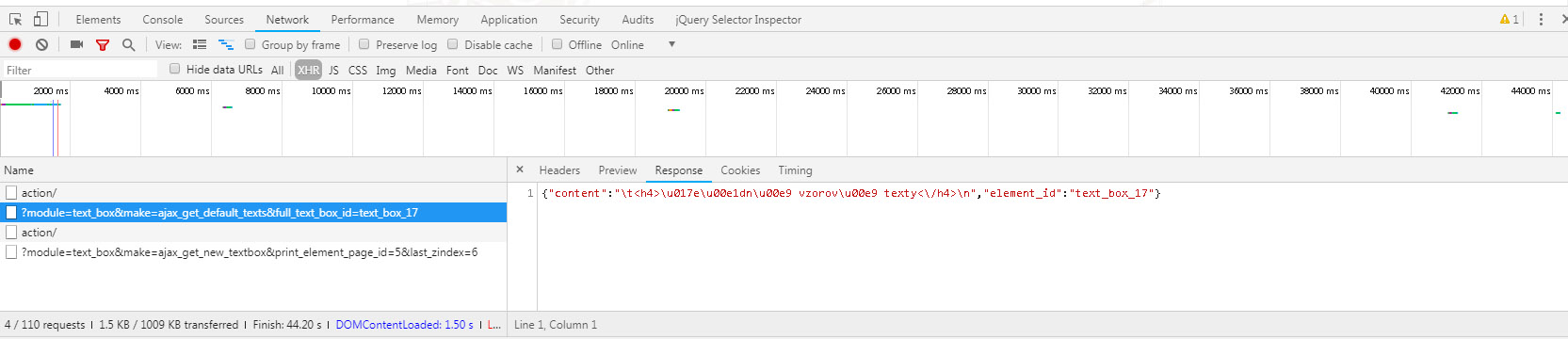Switch to the Console panel
Screen dimensions: 1568x339
[163, 19]
